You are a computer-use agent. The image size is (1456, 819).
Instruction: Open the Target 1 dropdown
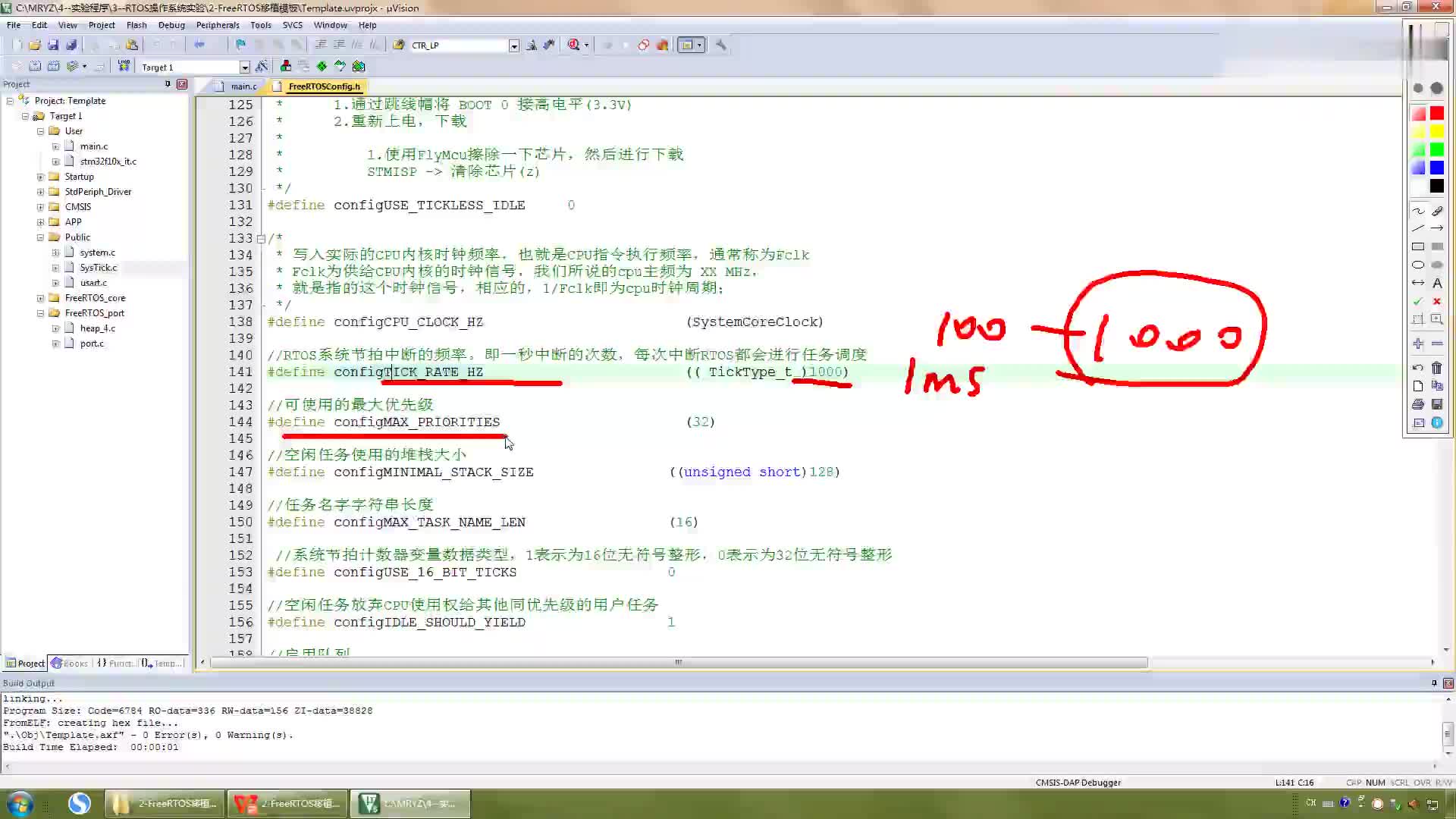[x=244, y=67]
